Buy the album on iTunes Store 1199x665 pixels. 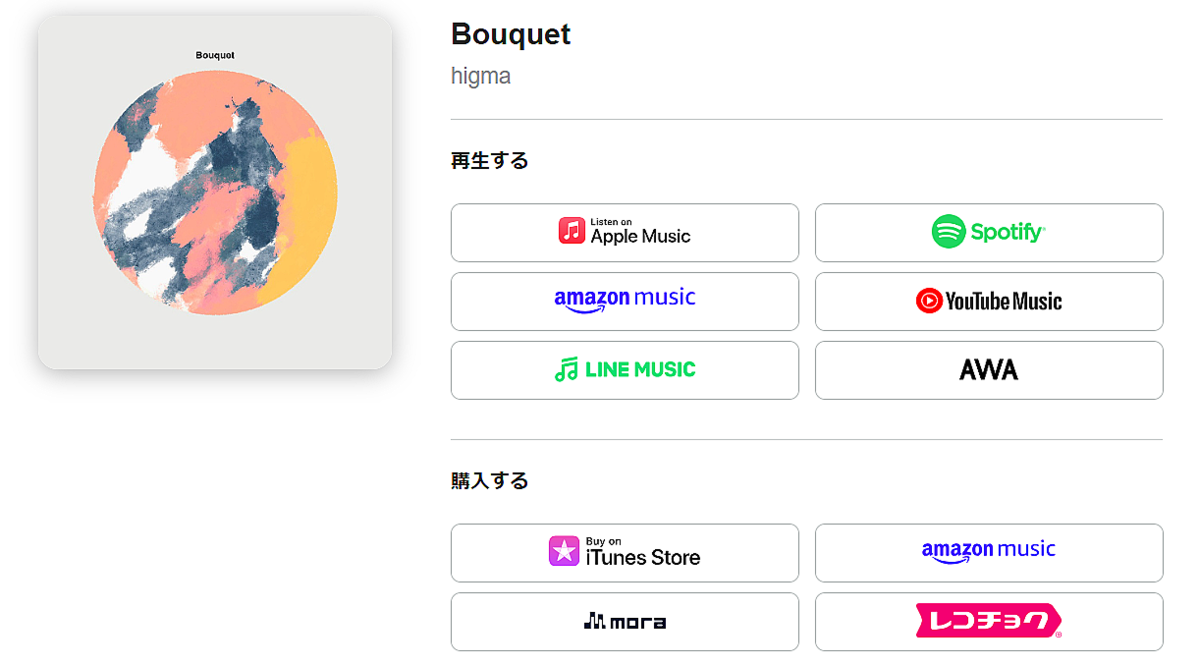(x=624, y=552)
